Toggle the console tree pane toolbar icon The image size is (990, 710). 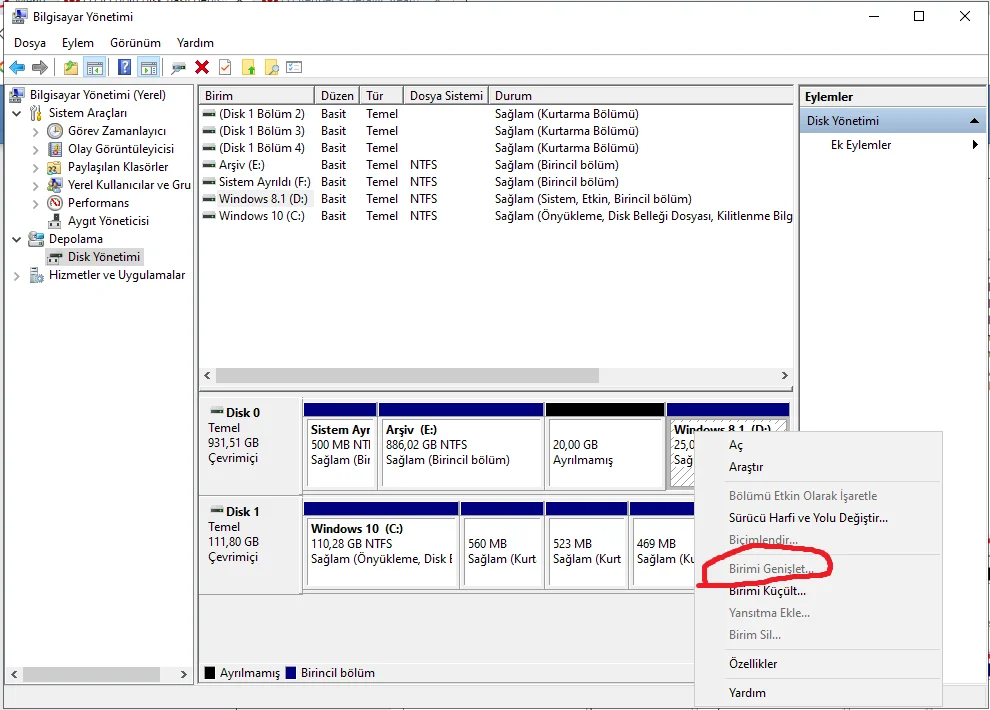click(x=95, y=67)
